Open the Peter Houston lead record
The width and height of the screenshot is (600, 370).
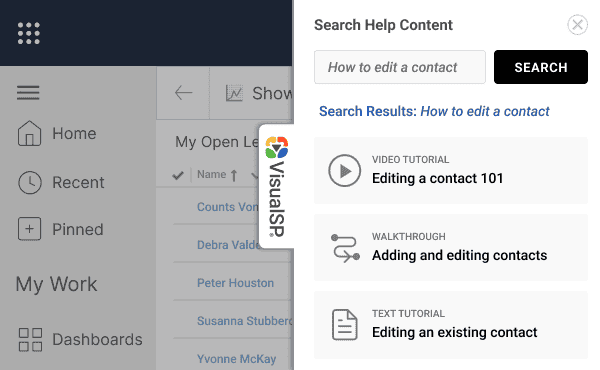click(x=235, y=283)
